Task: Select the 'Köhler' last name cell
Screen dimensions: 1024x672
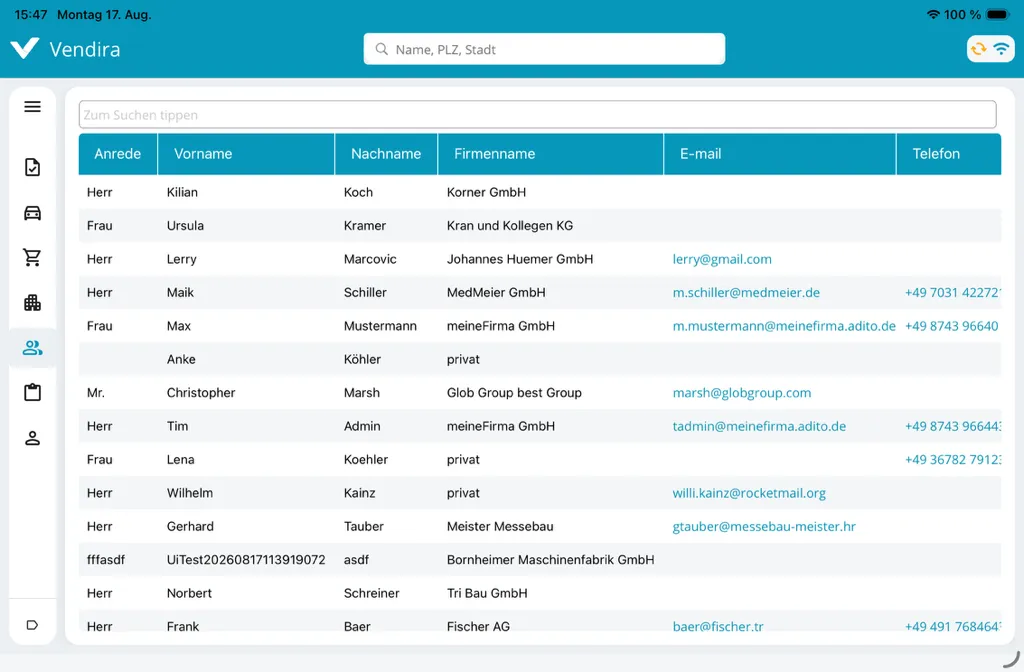Action: [362, 359]
